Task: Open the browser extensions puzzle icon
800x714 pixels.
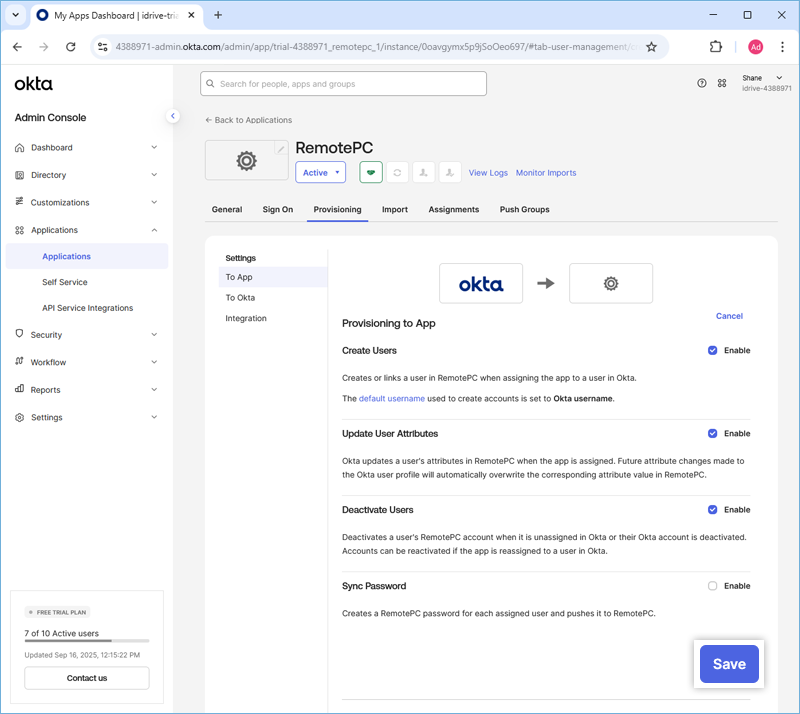Action: point(716,46)
